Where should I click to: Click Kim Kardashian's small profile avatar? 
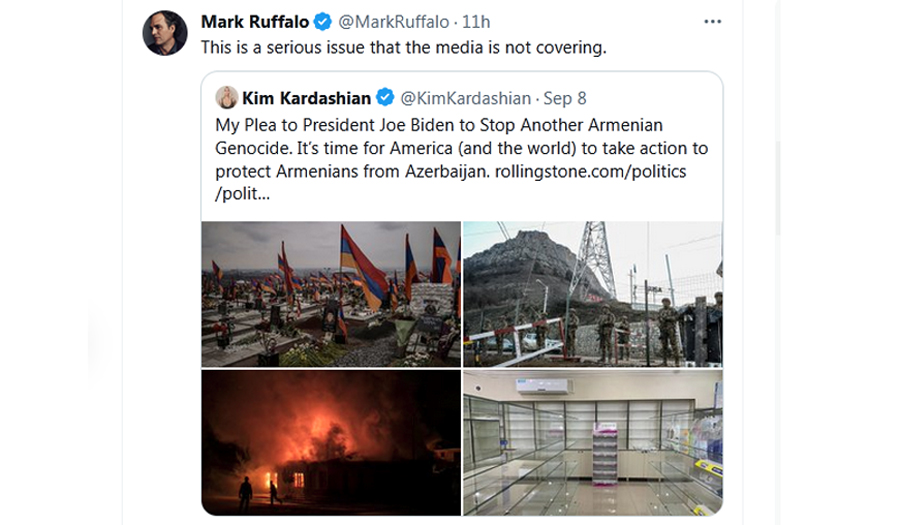227,98
